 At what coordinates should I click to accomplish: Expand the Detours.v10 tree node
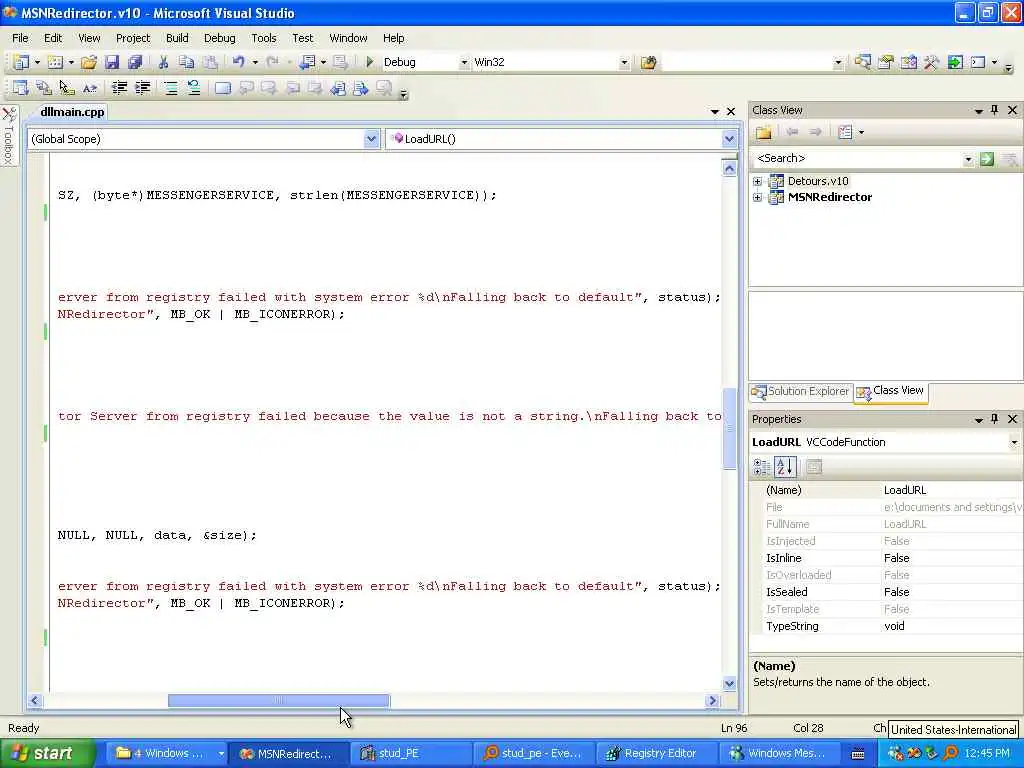(x=757, y=181)
